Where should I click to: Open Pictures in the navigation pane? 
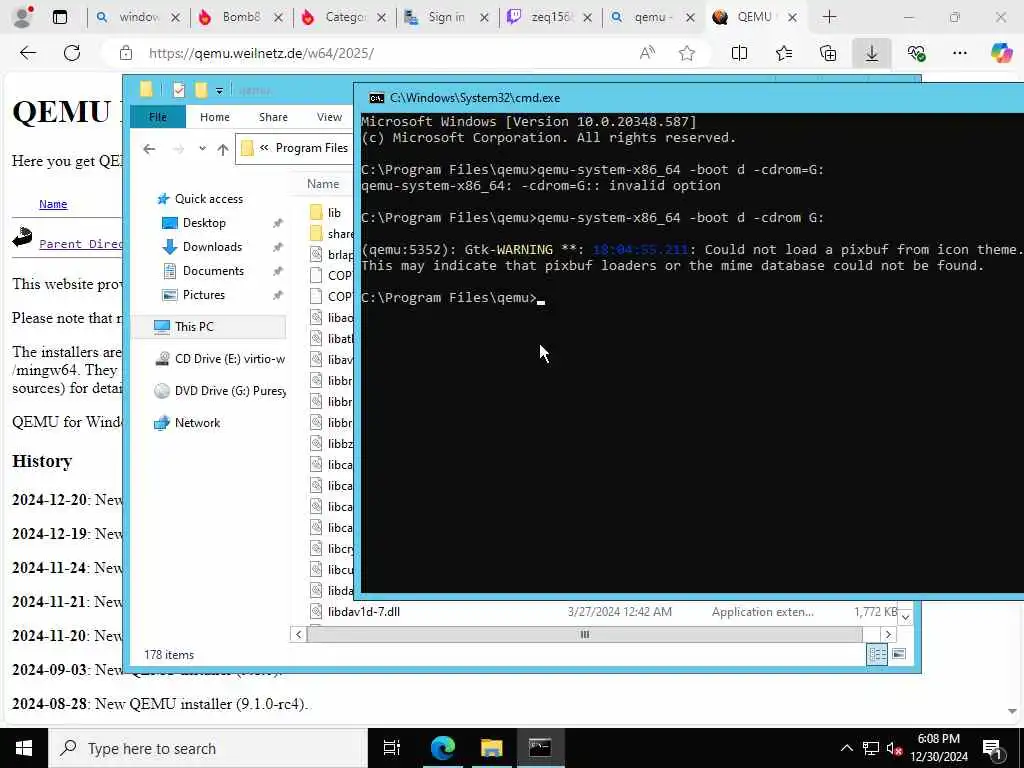point(203,295)
